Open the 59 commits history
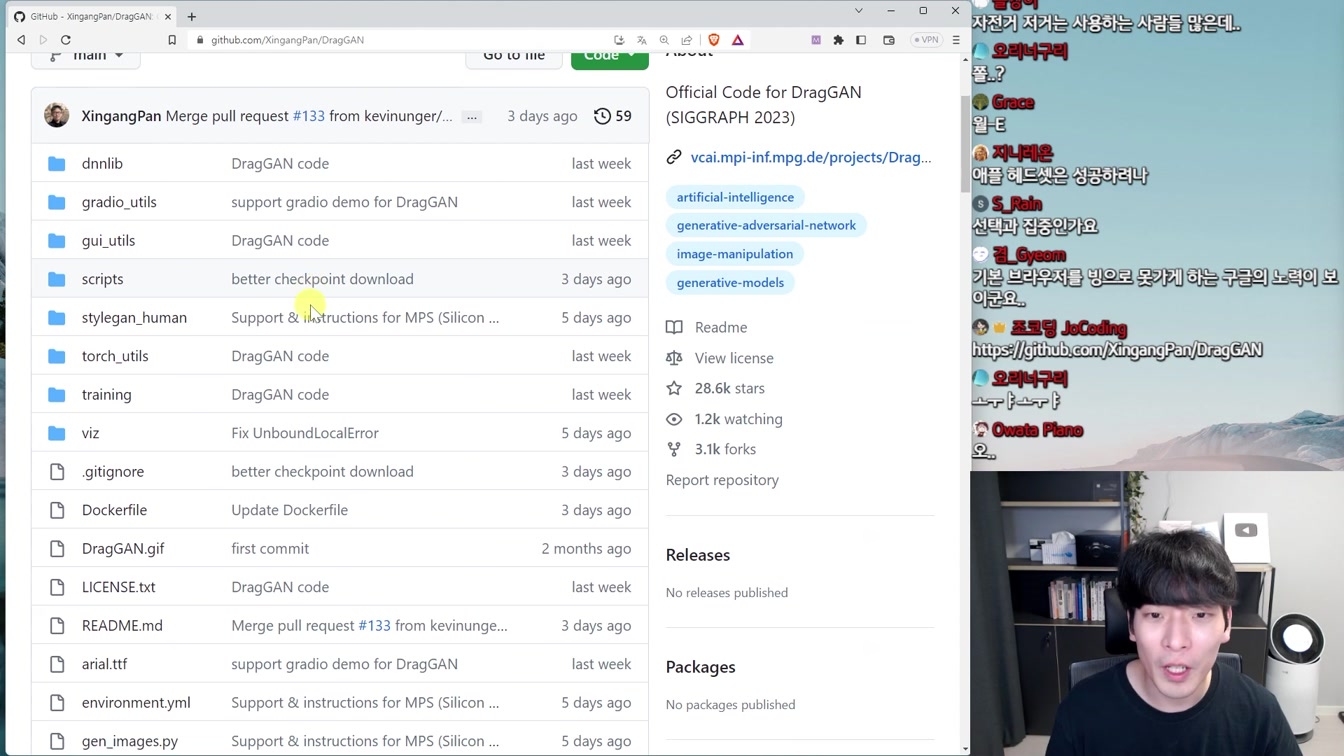1344x756 pixels. pyautogui.click(x=613, y=116)
